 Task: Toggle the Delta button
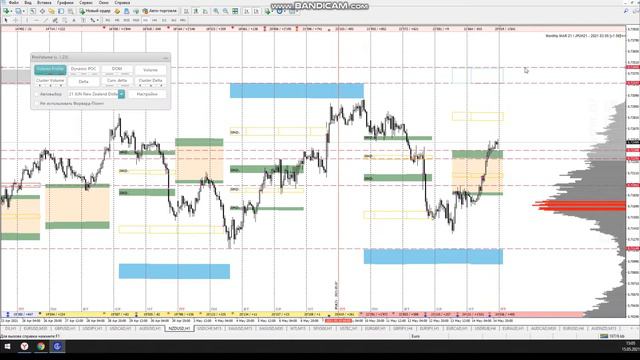[x=84, y=82]
